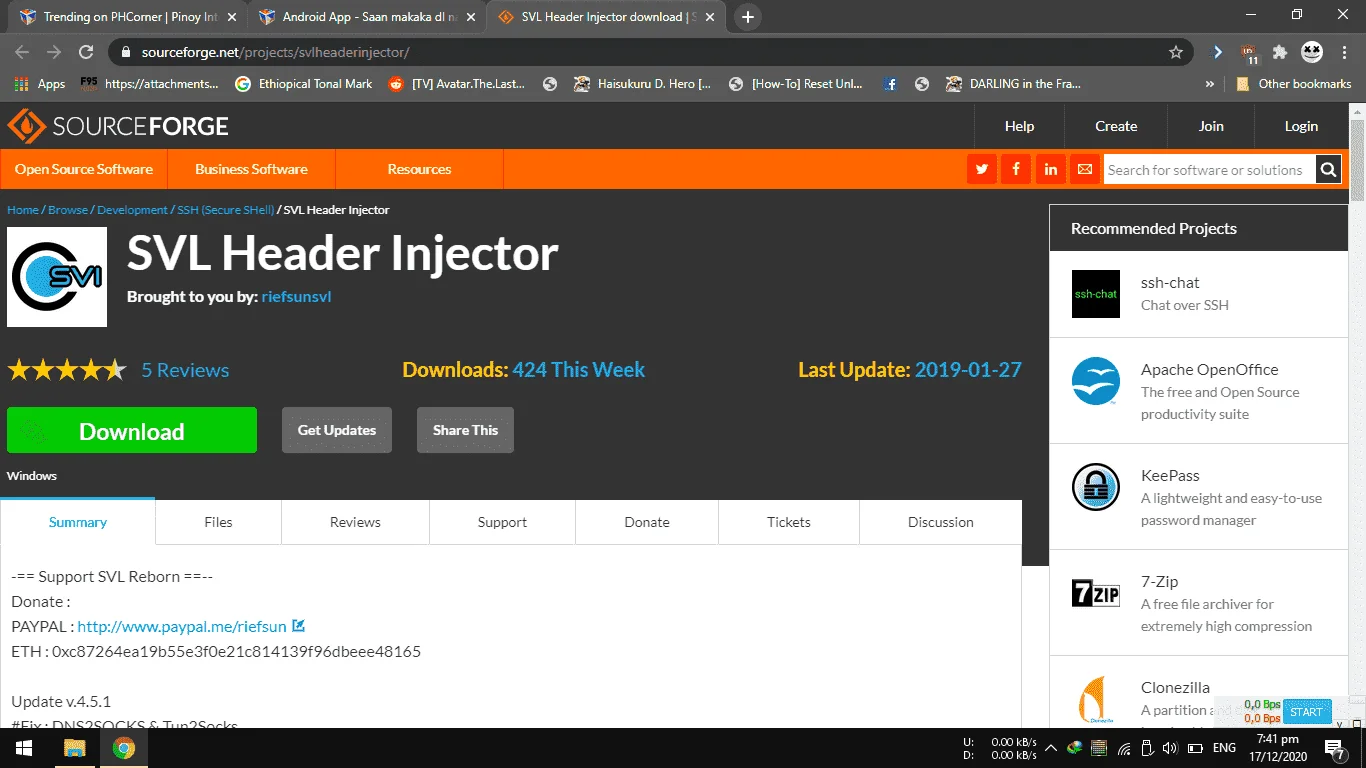
Task: Click the Join link in the header
Action: click(x=1211, y=126)
